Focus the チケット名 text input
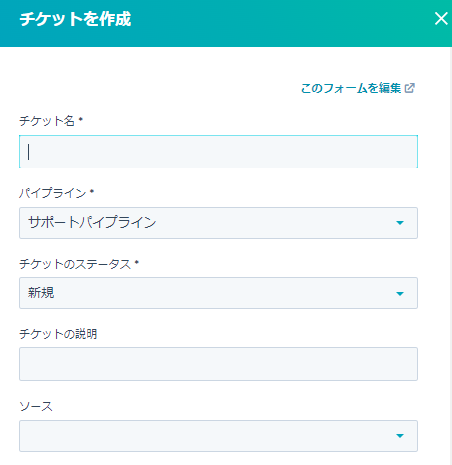Screen dimensions: 452x465 tap(218, 152)
